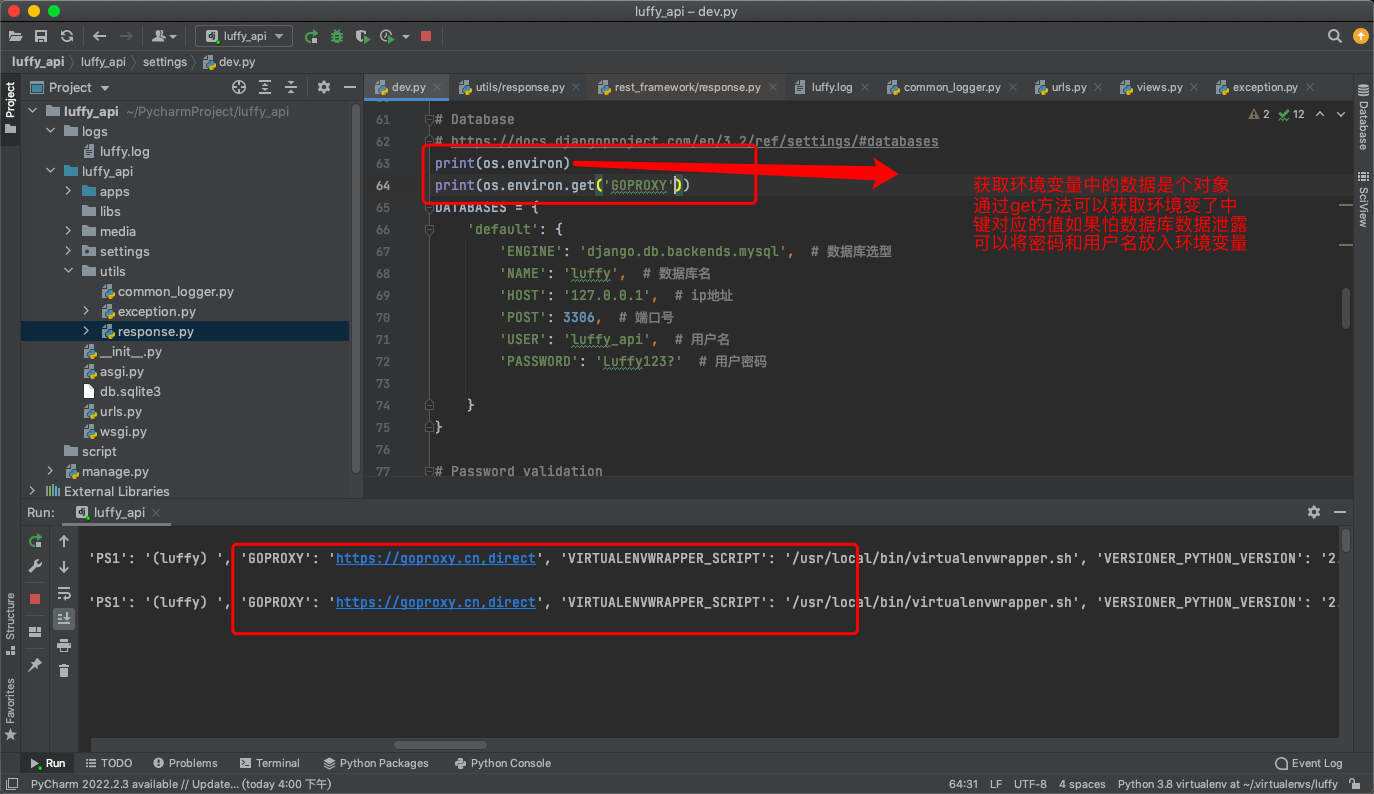
Task: Click the Synchronize reload icon in the toolbar
Action: point(67,36)
